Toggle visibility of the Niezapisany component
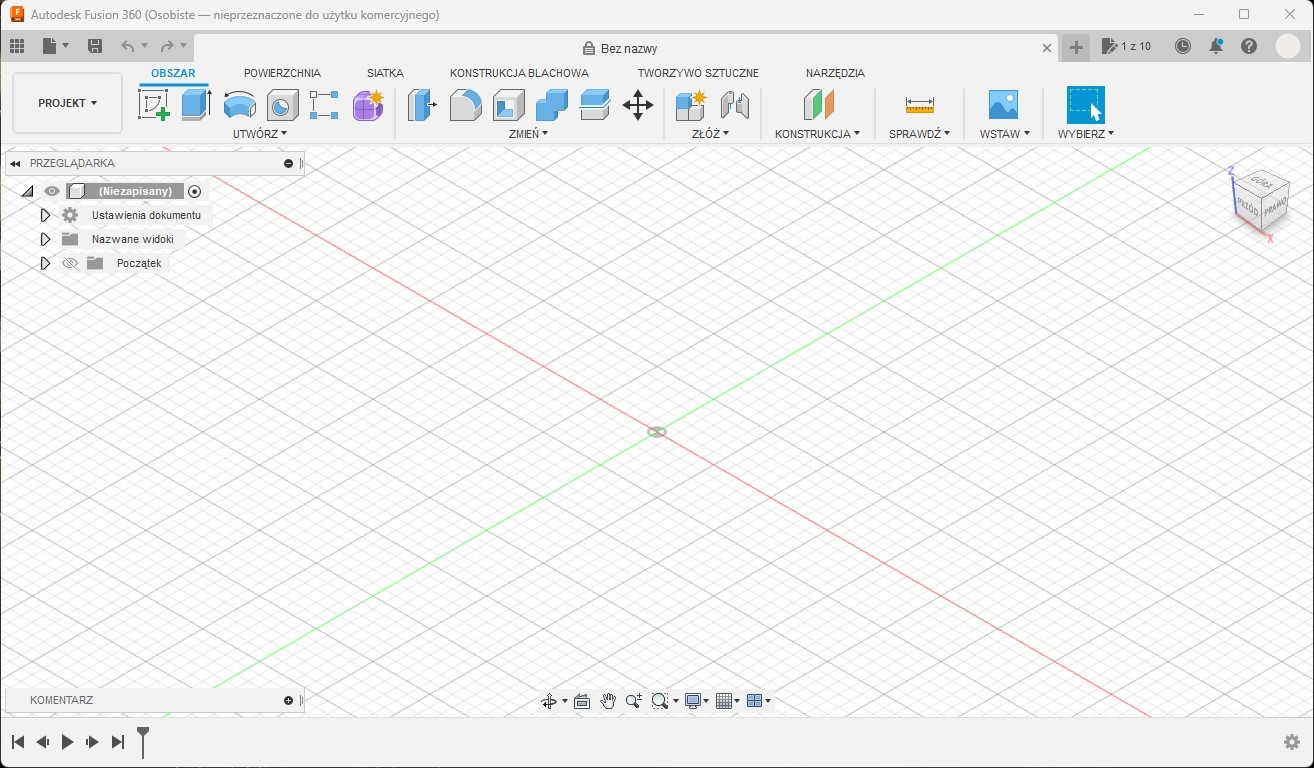This screenshot has height=768, width=1314. [52, 191]
